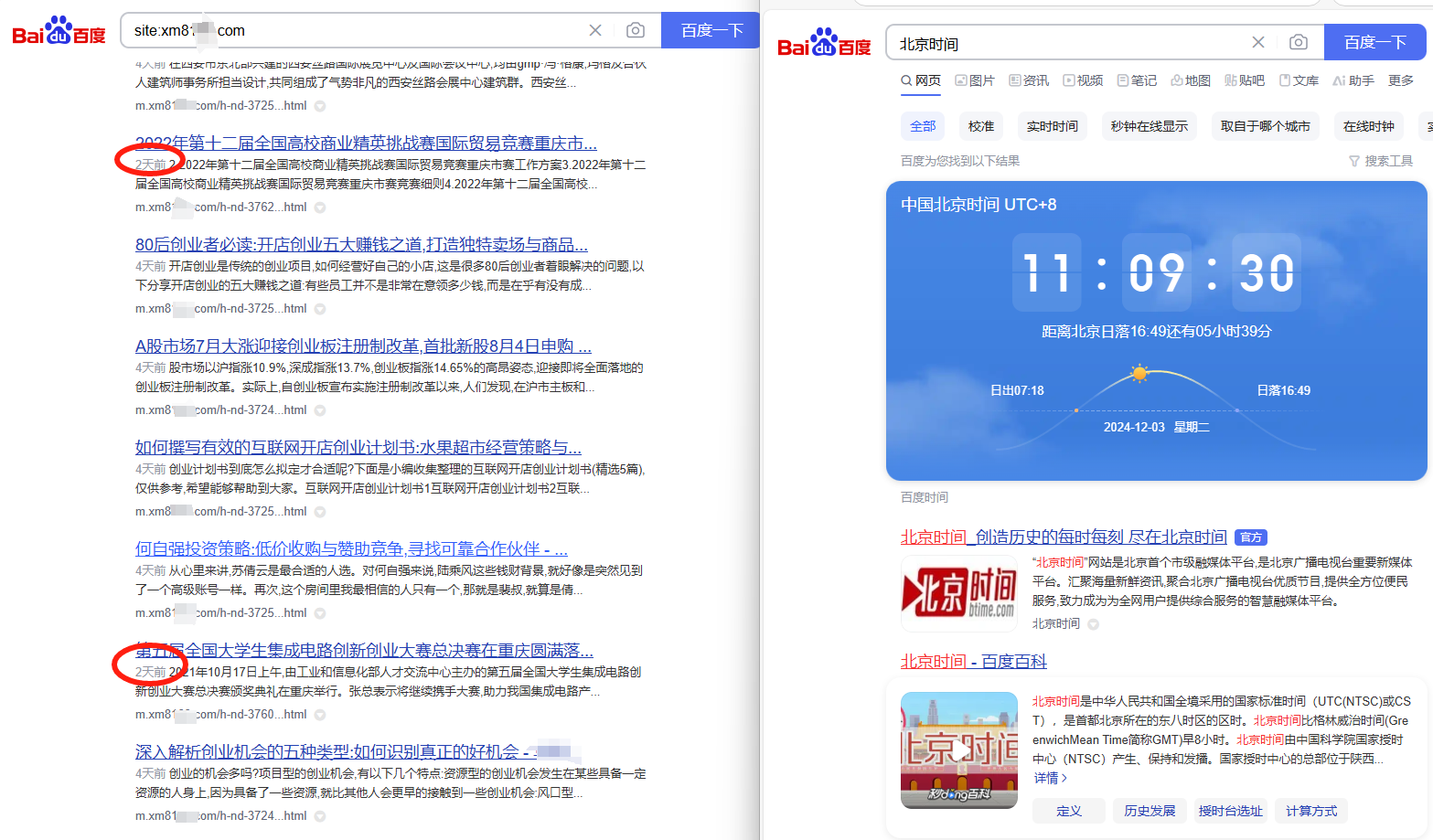Click the 日落16:49 label

1283,390
